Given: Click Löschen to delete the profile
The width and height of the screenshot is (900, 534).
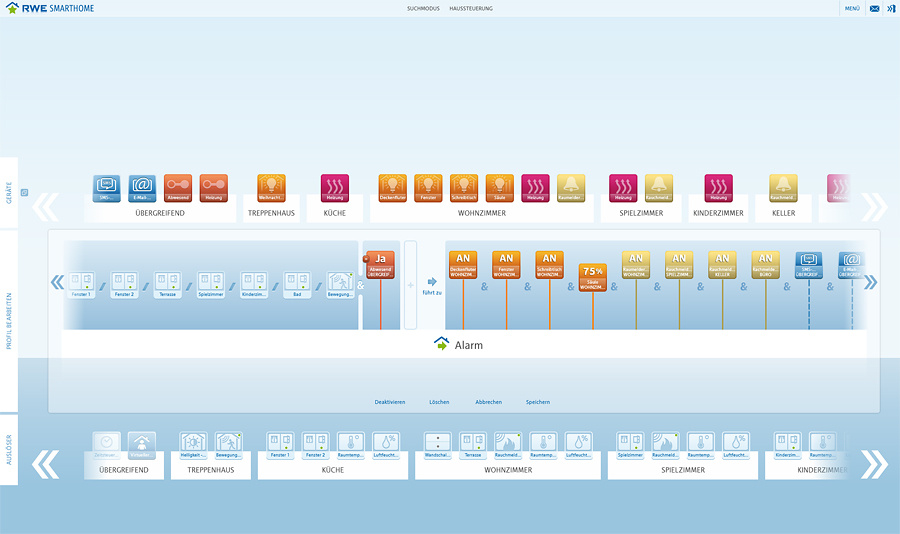Looking at the screenshot, I should tap(439, 402).
